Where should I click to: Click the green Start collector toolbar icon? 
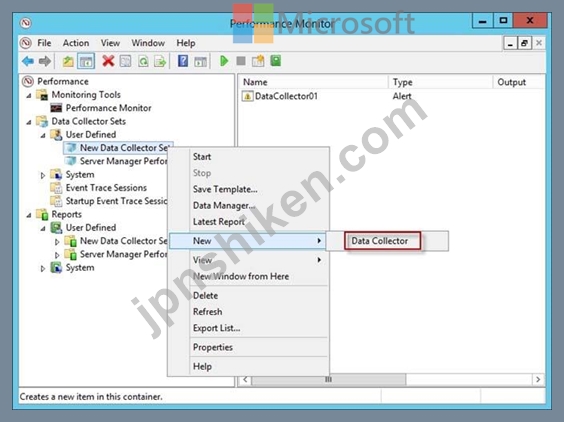click(224, 61)
